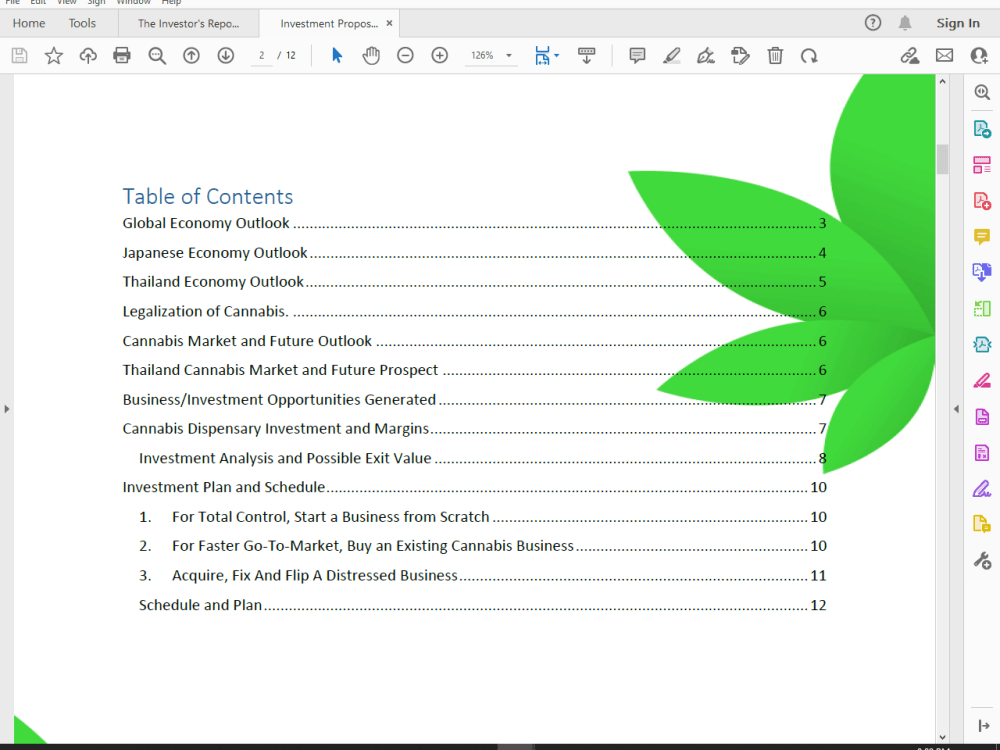Toggle favorites with the star icon
Screen dimensions: 1000x750
(x=53, y=55)
